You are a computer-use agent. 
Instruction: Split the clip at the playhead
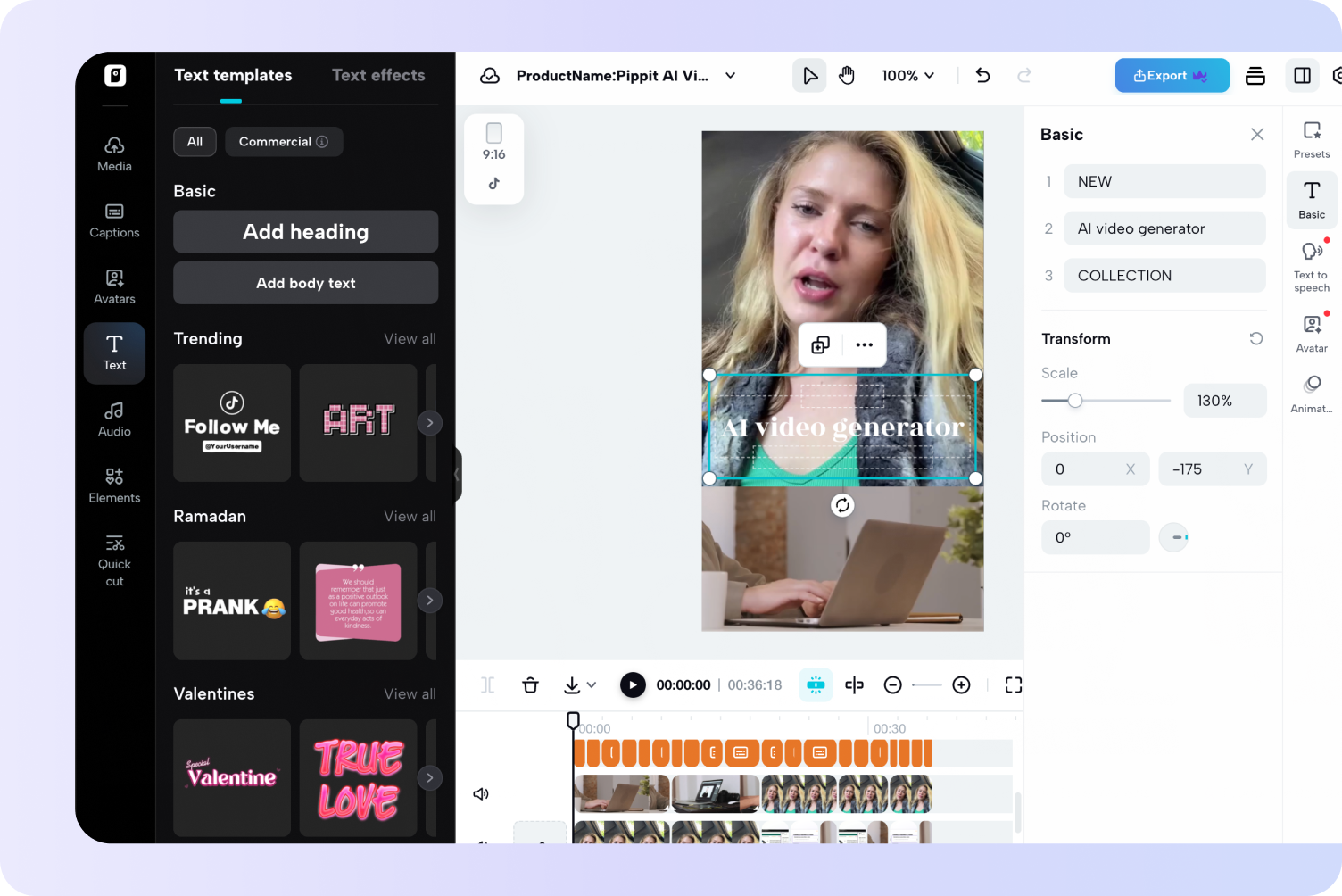[x=854, y=684]
